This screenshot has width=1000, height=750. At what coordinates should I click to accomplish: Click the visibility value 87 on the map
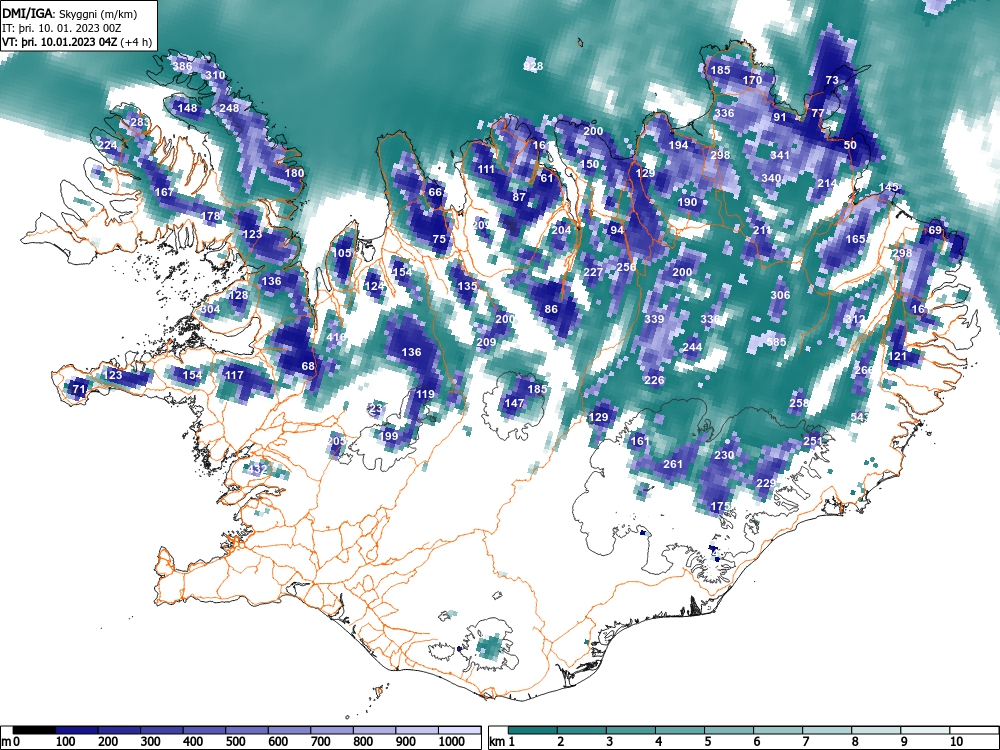[519, 197]
